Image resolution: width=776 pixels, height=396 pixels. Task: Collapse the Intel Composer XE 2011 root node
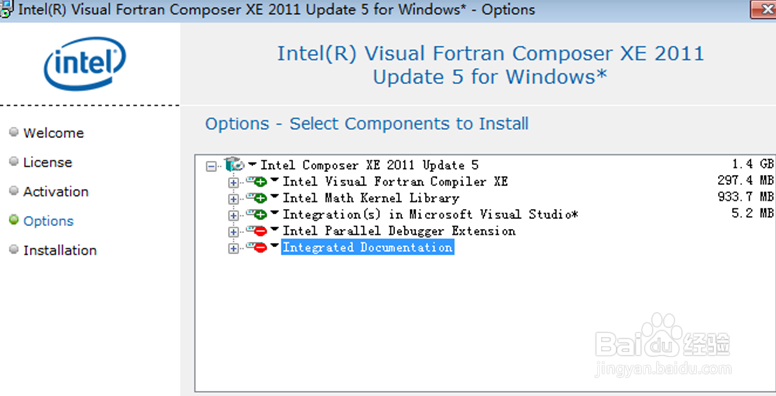pos(211,166)
